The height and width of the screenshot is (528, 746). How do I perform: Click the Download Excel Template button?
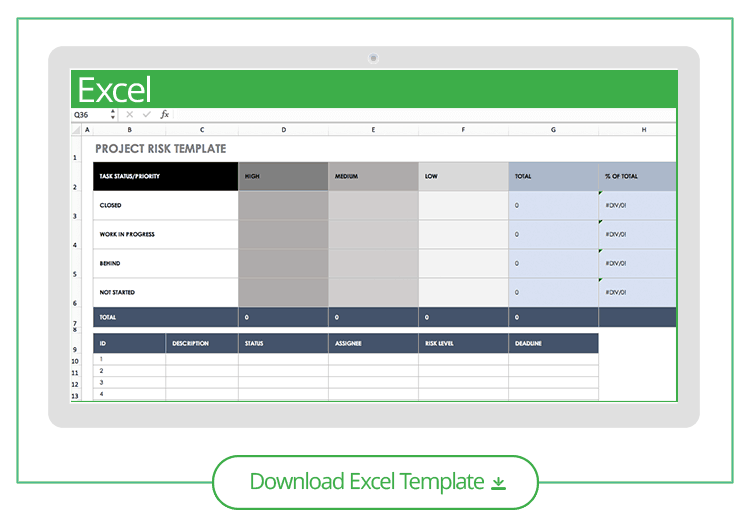[x=375, y=482]
